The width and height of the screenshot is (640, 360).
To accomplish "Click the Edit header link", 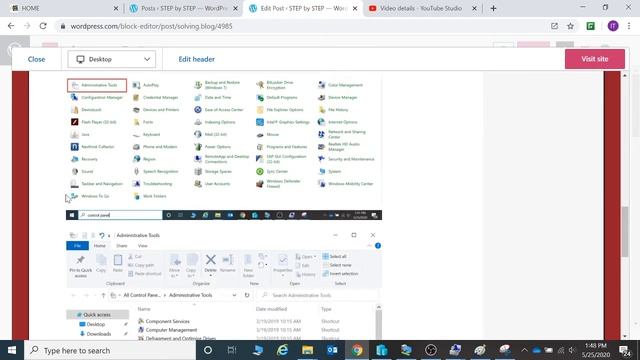I will point(196,59).
